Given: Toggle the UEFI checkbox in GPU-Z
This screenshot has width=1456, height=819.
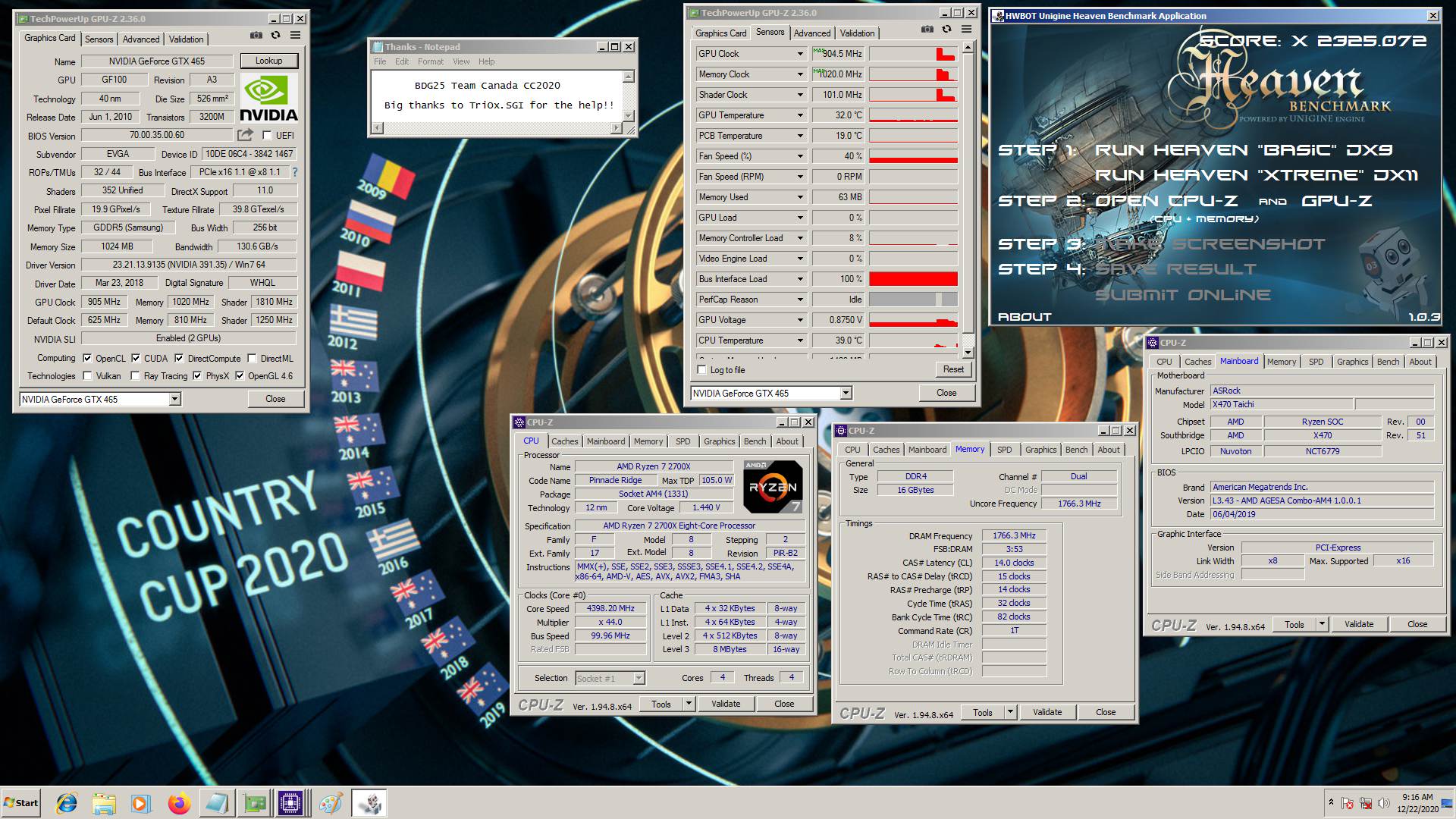Looking at the screenshot, I should pyautogui.click(x=267, y=135).
